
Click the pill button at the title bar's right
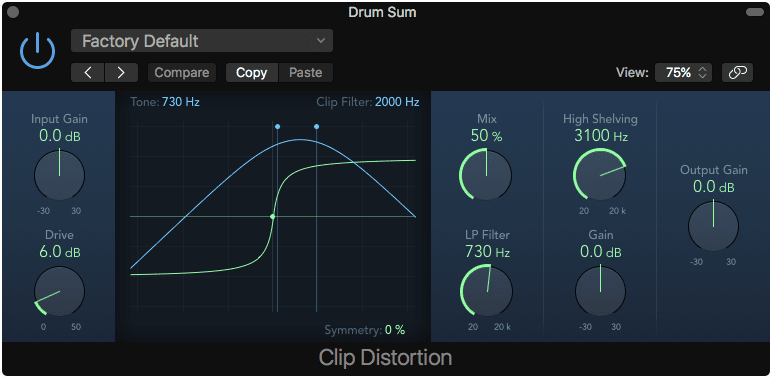click(755, 12)
